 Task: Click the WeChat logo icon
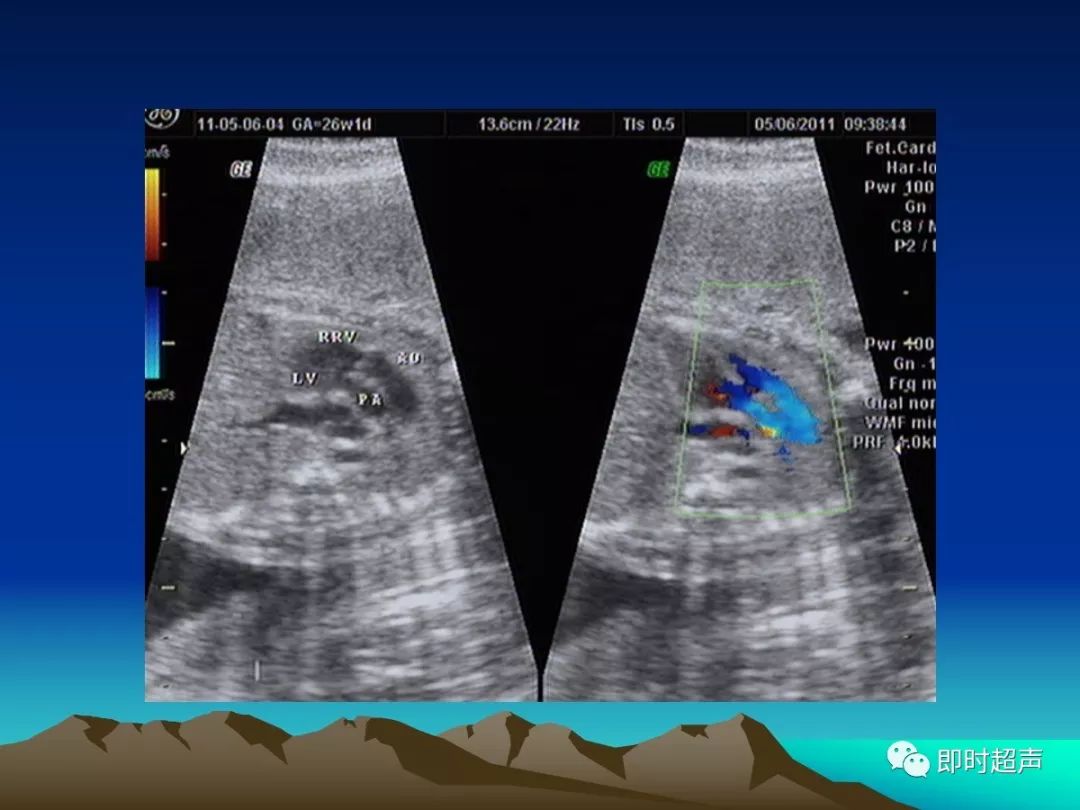click(908, 759)
